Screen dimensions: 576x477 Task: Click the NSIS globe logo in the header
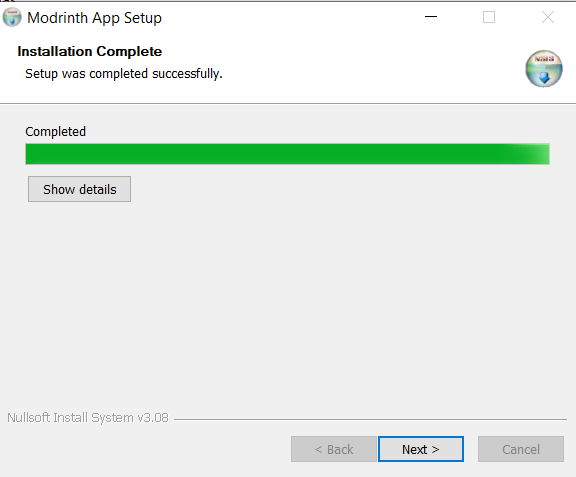pos(544,69)
